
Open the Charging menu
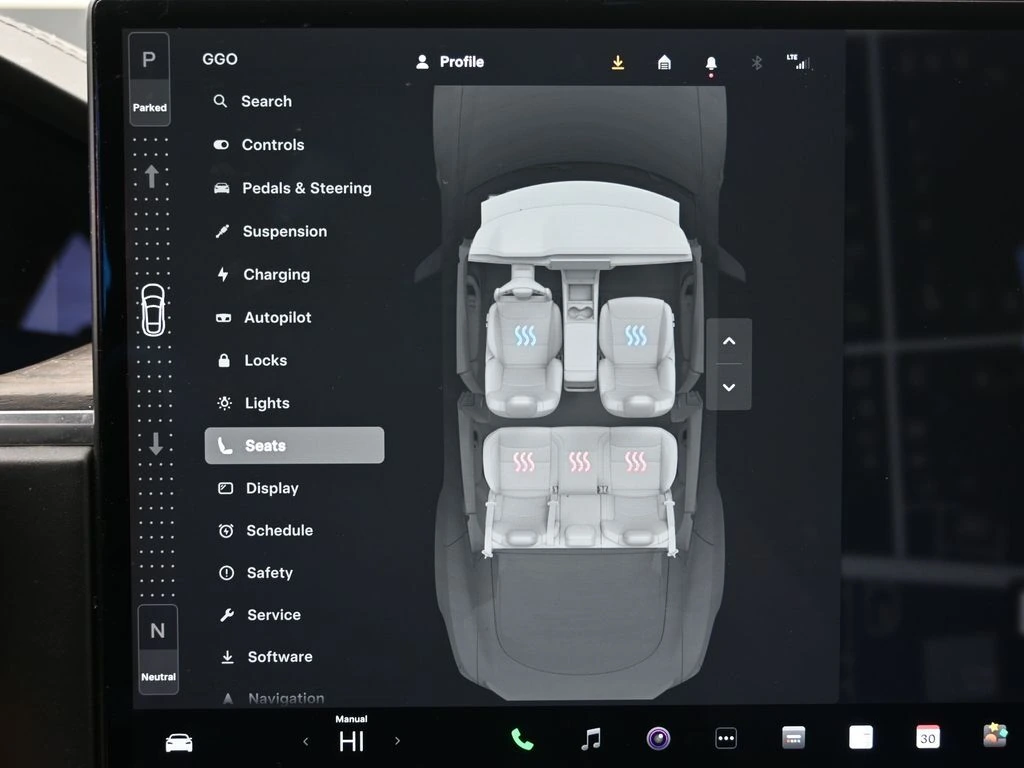point(276,274)
